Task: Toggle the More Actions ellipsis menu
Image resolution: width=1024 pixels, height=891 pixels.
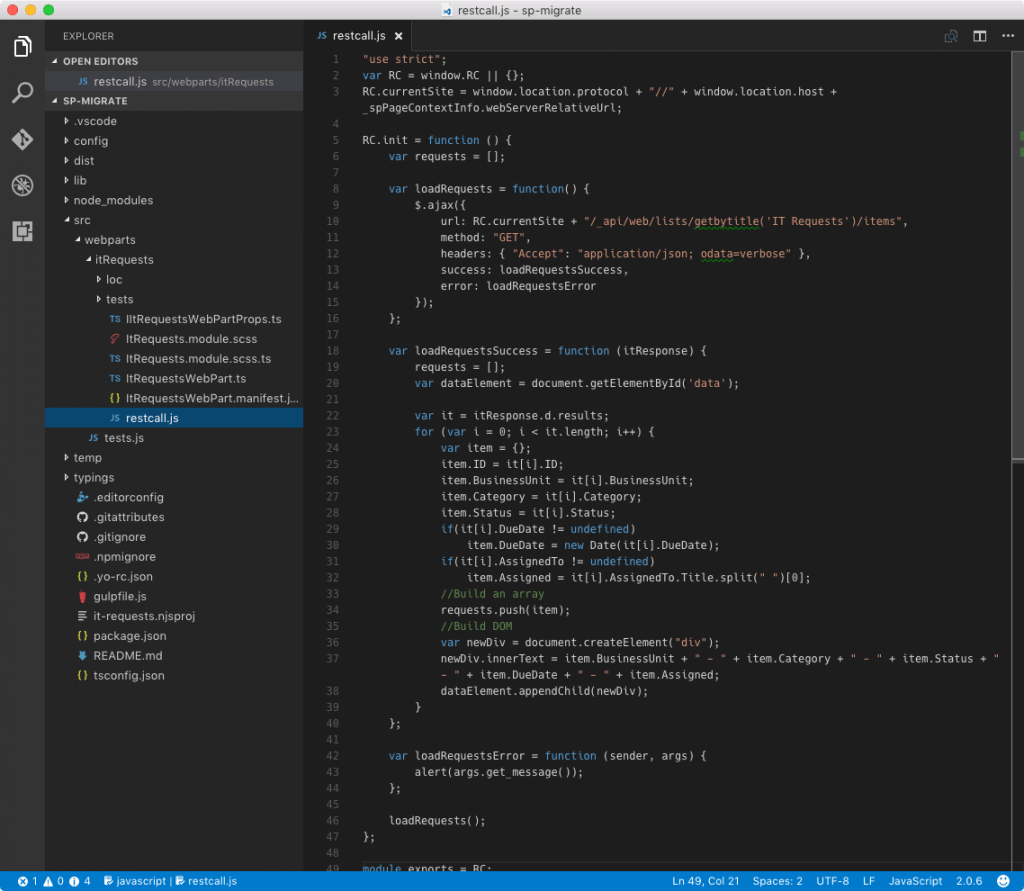Action: click(x=1007, y=35)
